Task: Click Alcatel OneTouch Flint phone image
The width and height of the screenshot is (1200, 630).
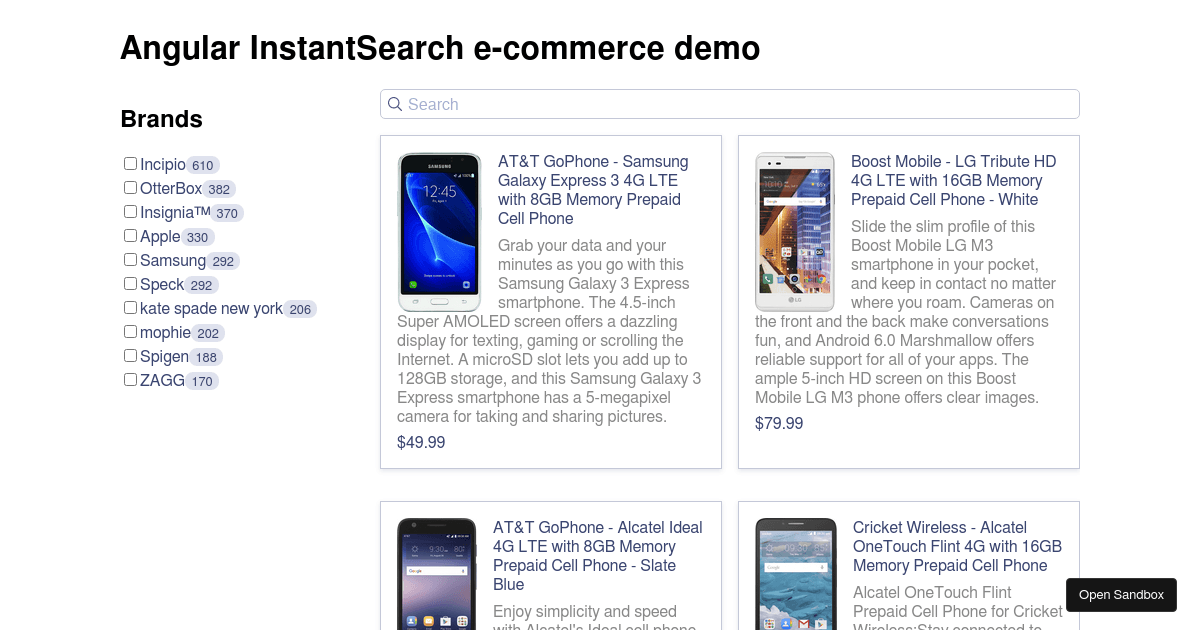Action: click(796, 574)
